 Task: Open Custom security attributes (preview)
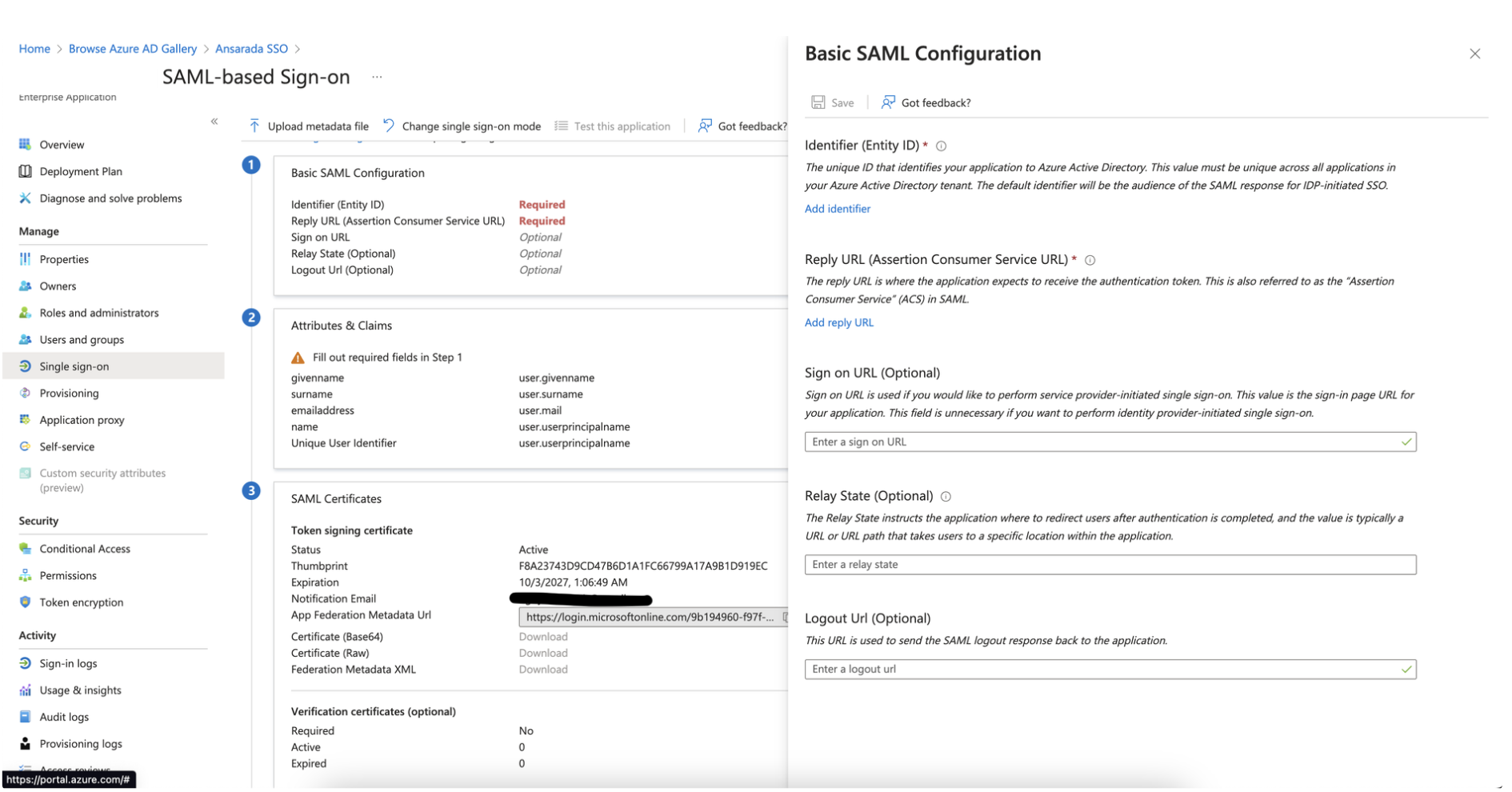point(102,481)
